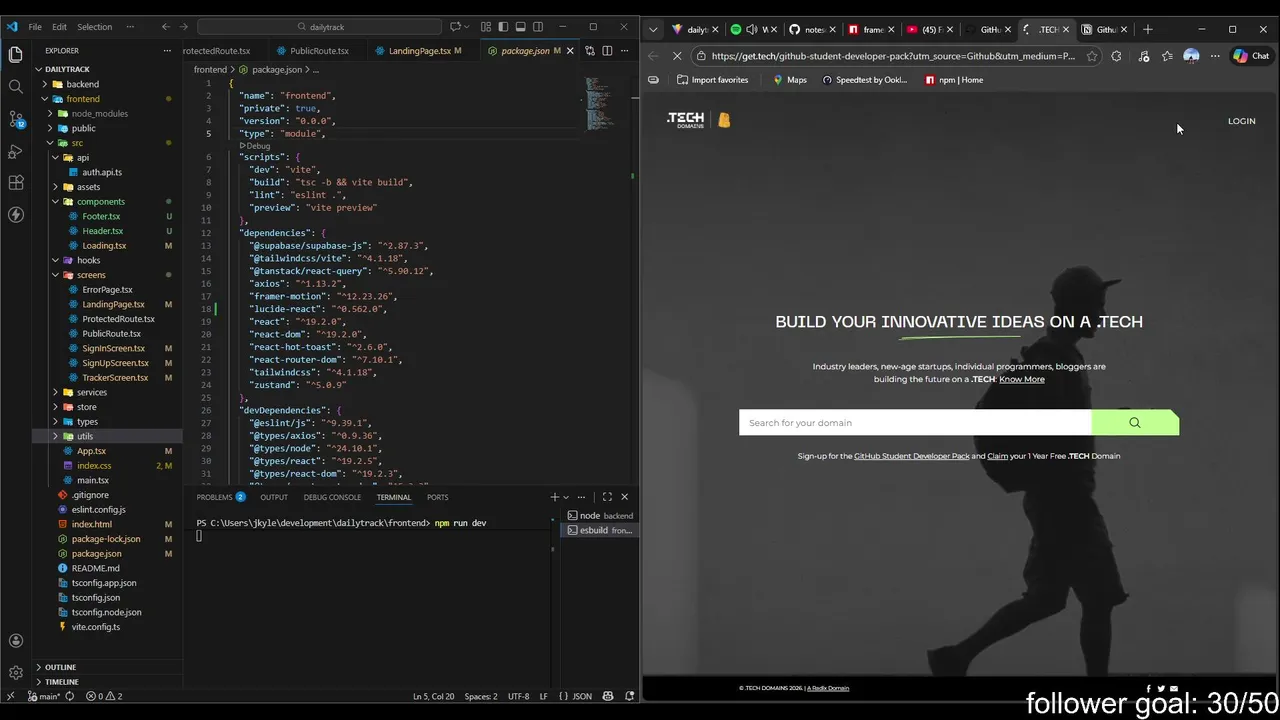Switch to the PublicRoute.tsx editor tab
This screenshot has height=720, width=1280.
pos(319,51)
